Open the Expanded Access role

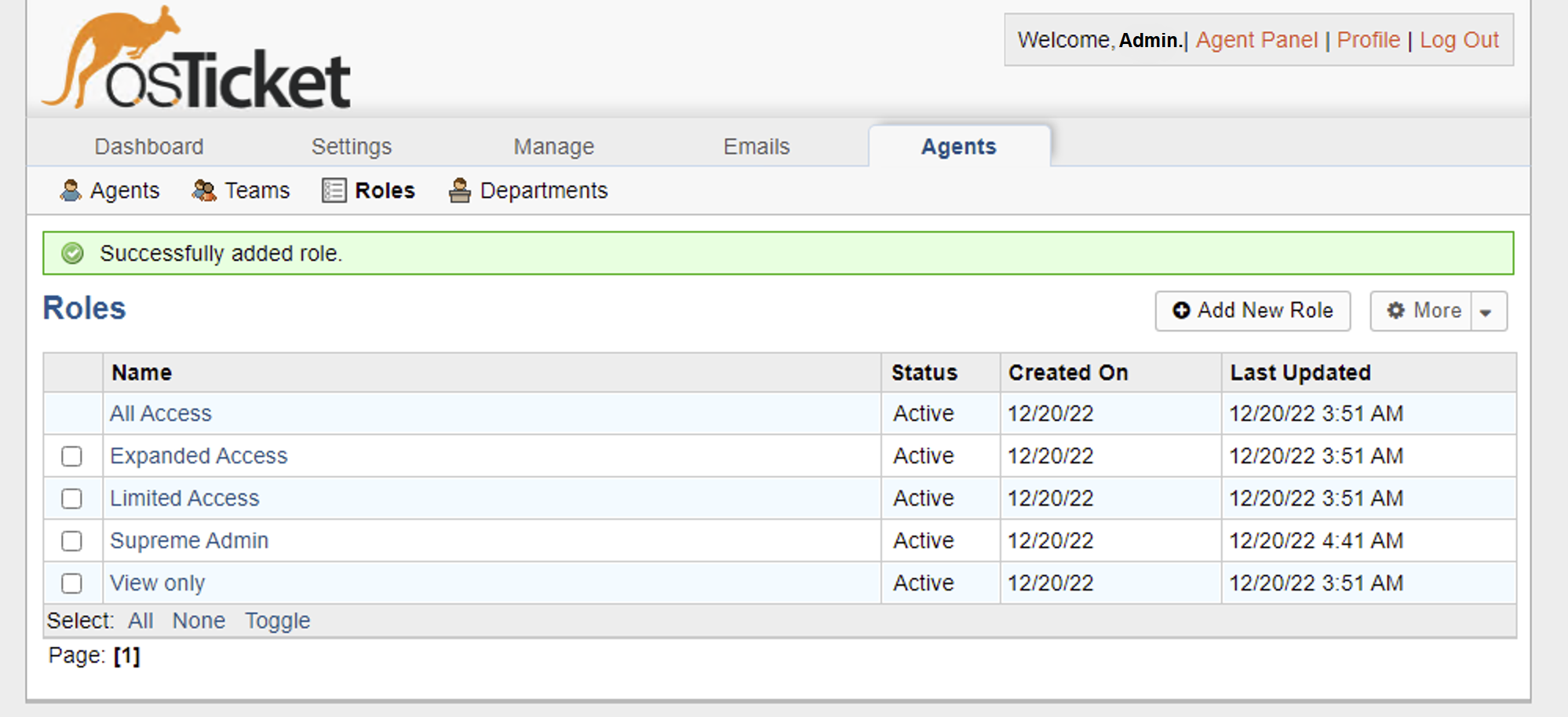pyautogui.click(x=199, y=455)
